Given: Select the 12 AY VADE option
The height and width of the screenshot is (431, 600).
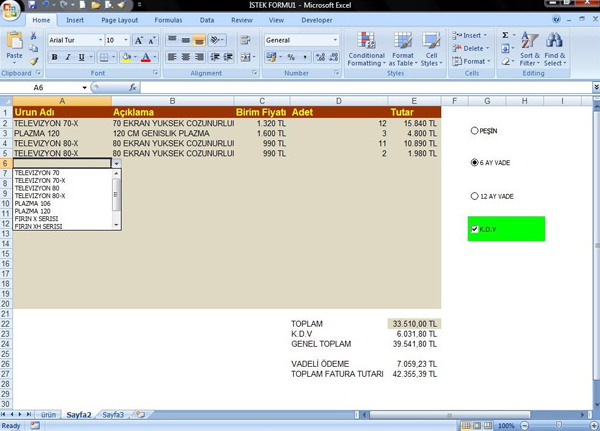Looking at the screenshot, I should point(474,196).
